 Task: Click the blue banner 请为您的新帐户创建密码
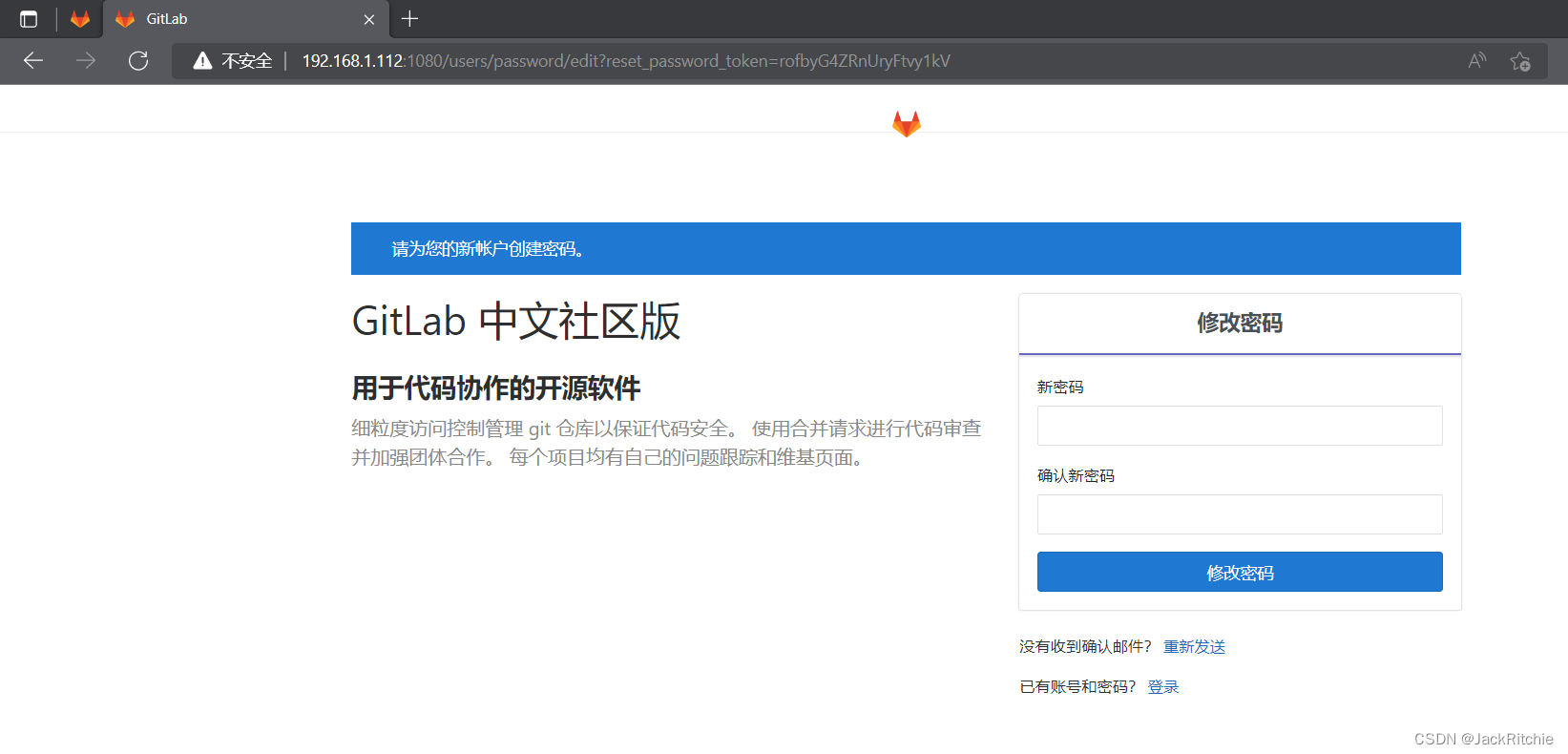(x=906, y=249)
